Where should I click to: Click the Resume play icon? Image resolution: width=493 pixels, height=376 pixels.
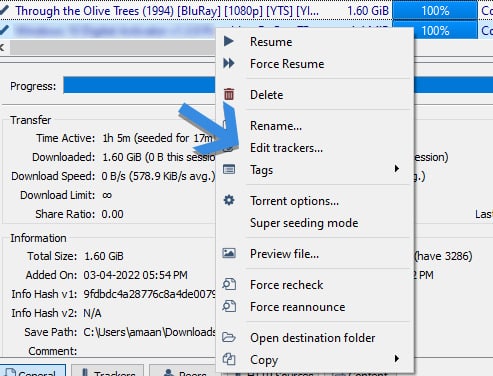coord(229,41)
